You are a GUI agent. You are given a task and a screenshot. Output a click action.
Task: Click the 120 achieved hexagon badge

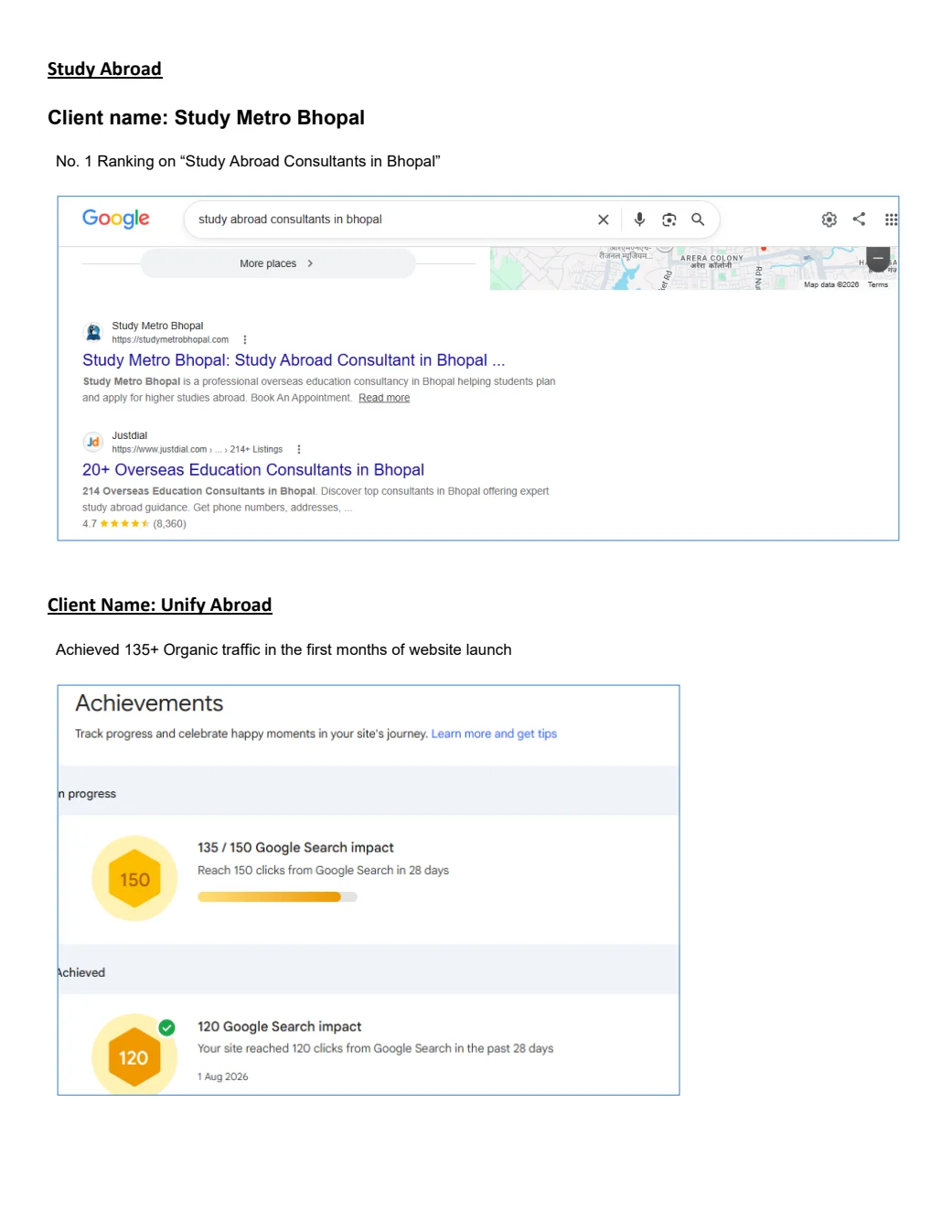(134, 1056)
